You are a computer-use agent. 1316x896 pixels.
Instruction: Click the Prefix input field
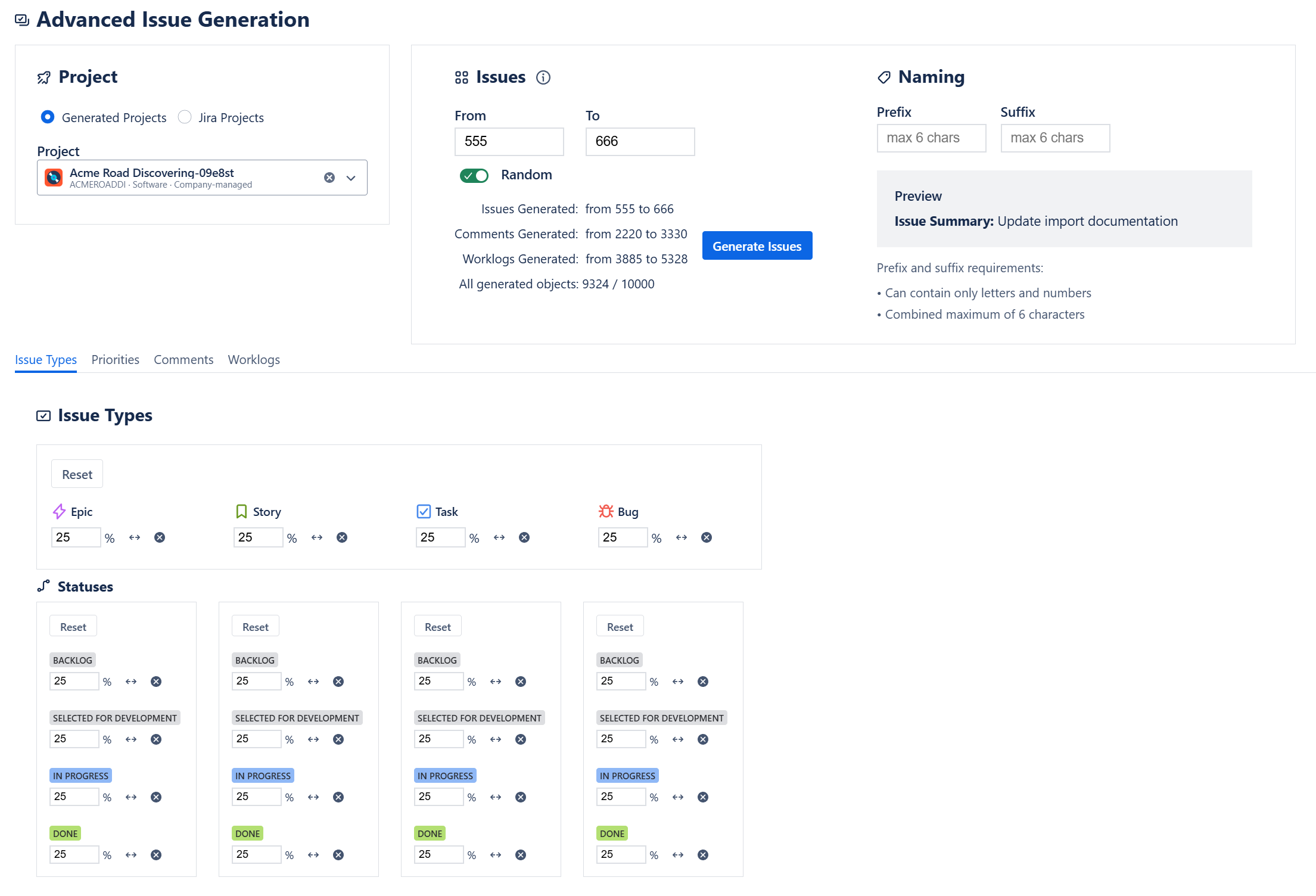point(931,138)
